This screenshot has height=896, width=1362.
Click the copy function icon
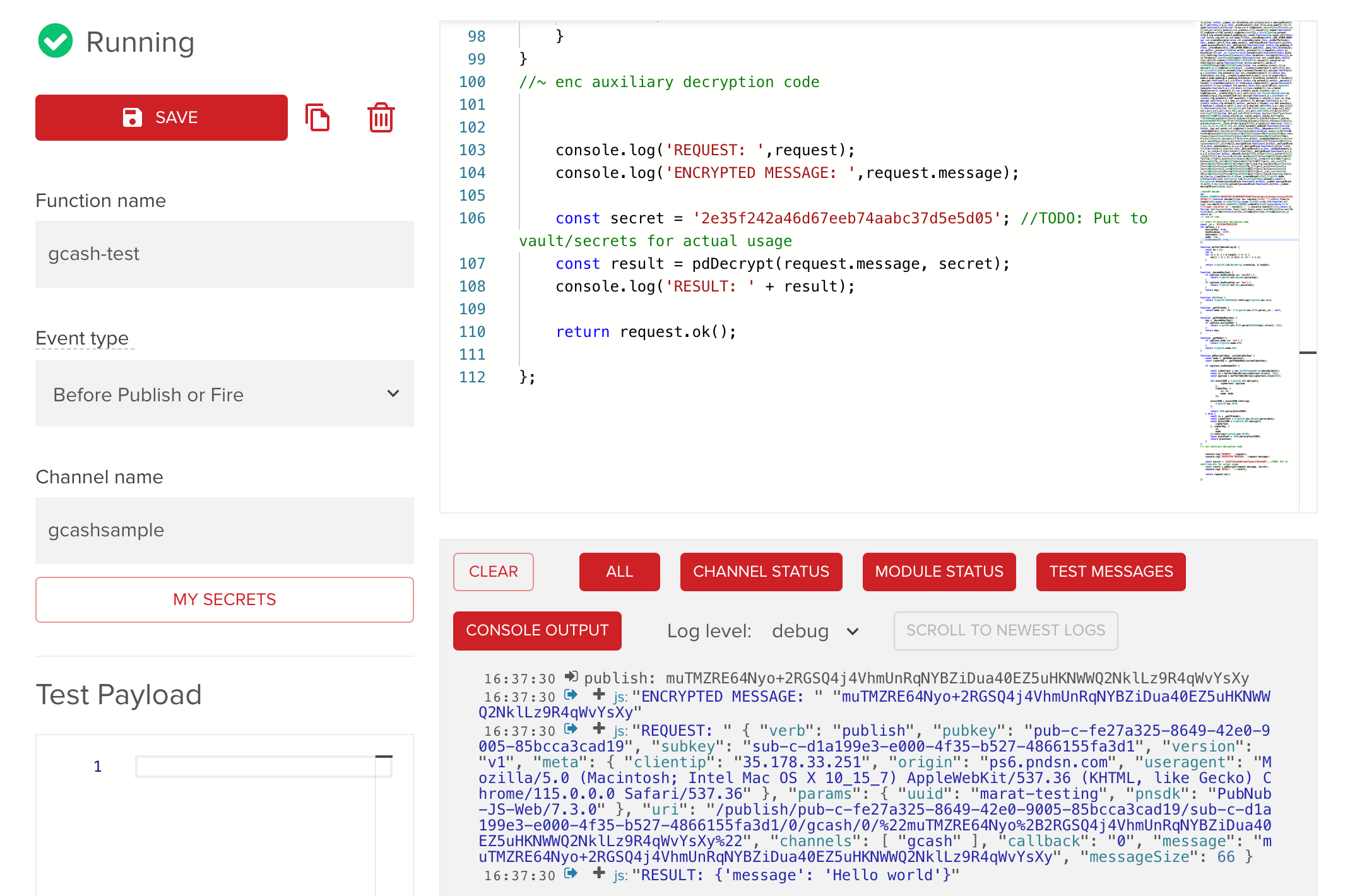(x=317, y=118)
